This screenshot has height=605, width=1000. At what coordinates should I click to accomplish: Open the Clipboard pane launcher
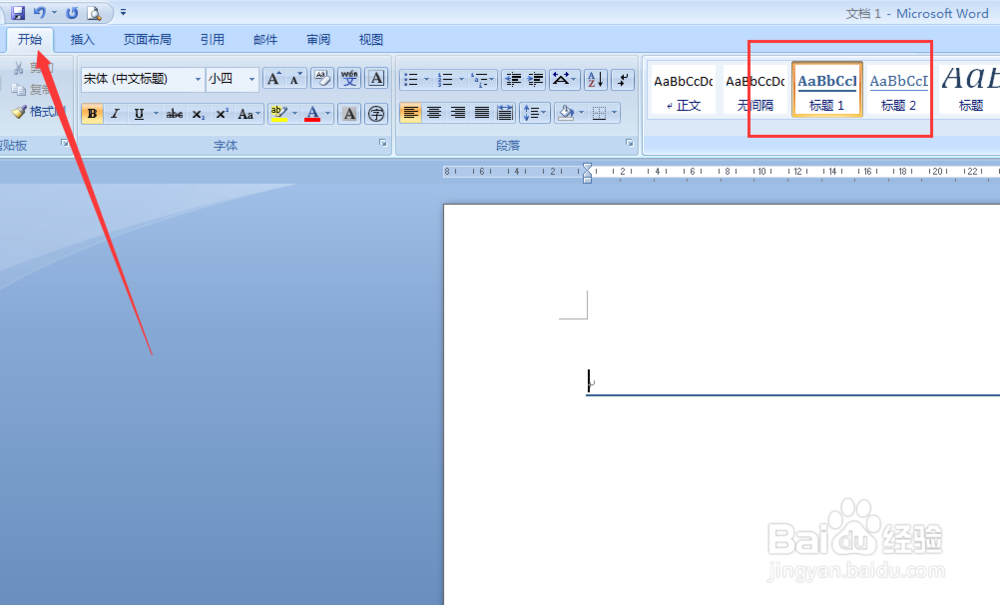(x=64, y=143)
